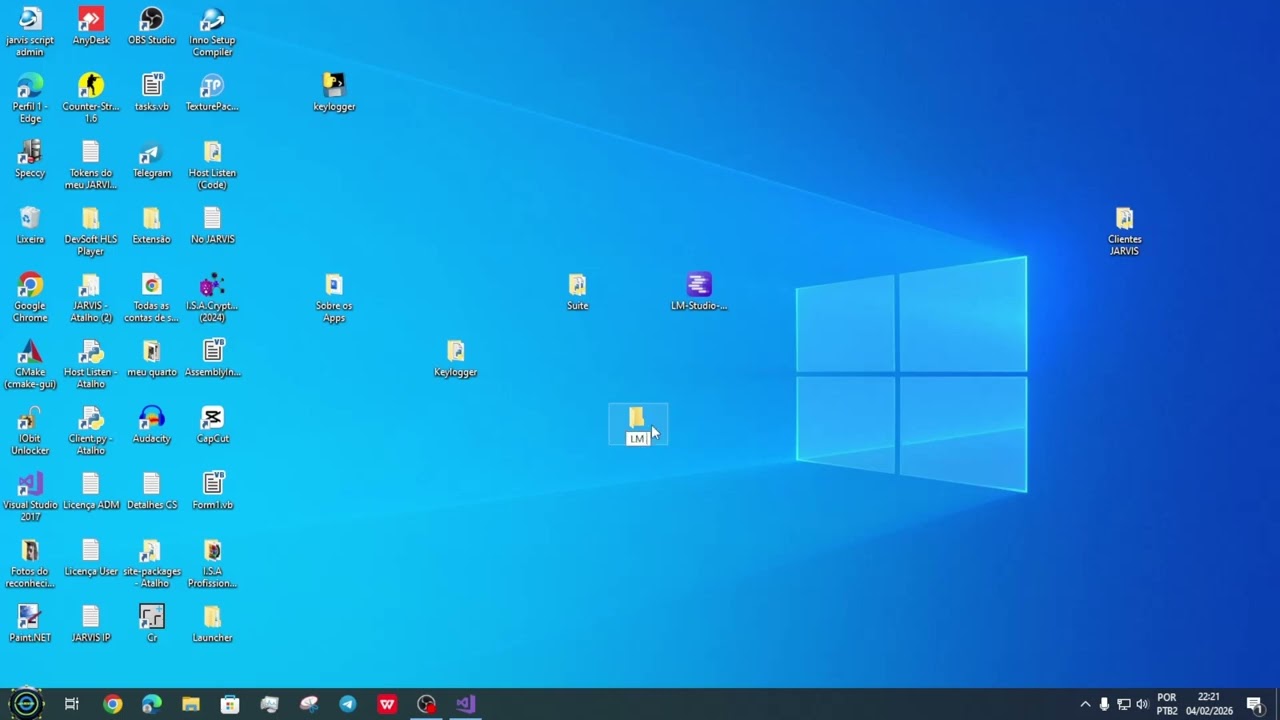The height and width of the screenshot is (720, 1280).
Task: Select the LM-Studio installer icon
Action: 699,292
